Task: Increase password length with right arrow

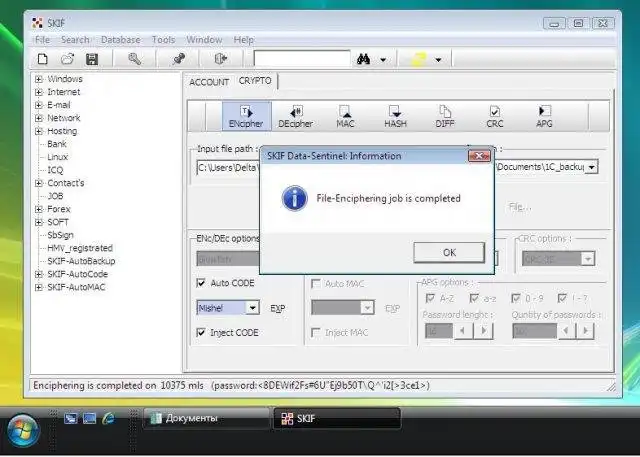Action: coord(484,331)
